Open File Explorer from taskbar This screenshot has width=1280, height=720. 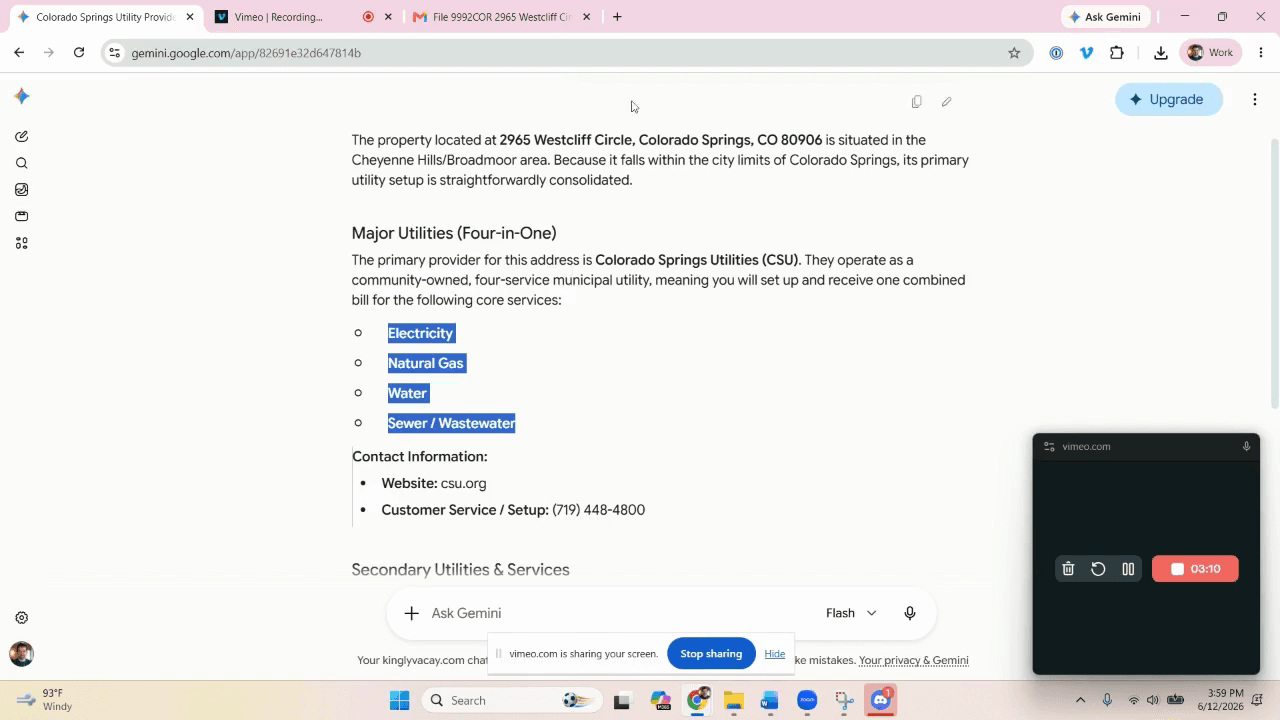point(733,701)
